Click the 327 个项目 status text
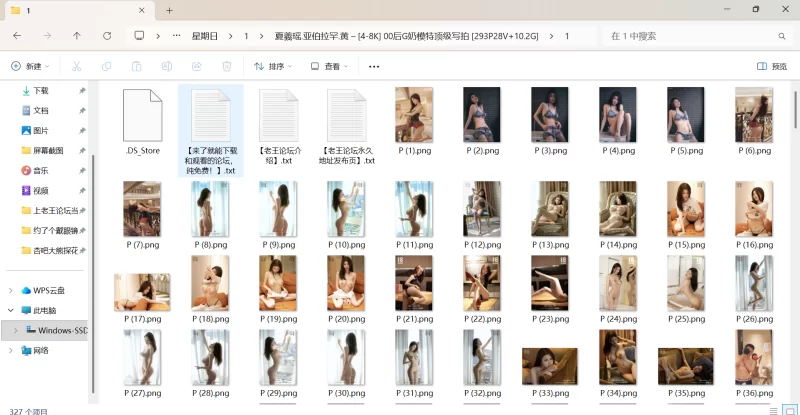Image resolution: width=800 pixels, height=415 pixels. (x=29, y=411)
